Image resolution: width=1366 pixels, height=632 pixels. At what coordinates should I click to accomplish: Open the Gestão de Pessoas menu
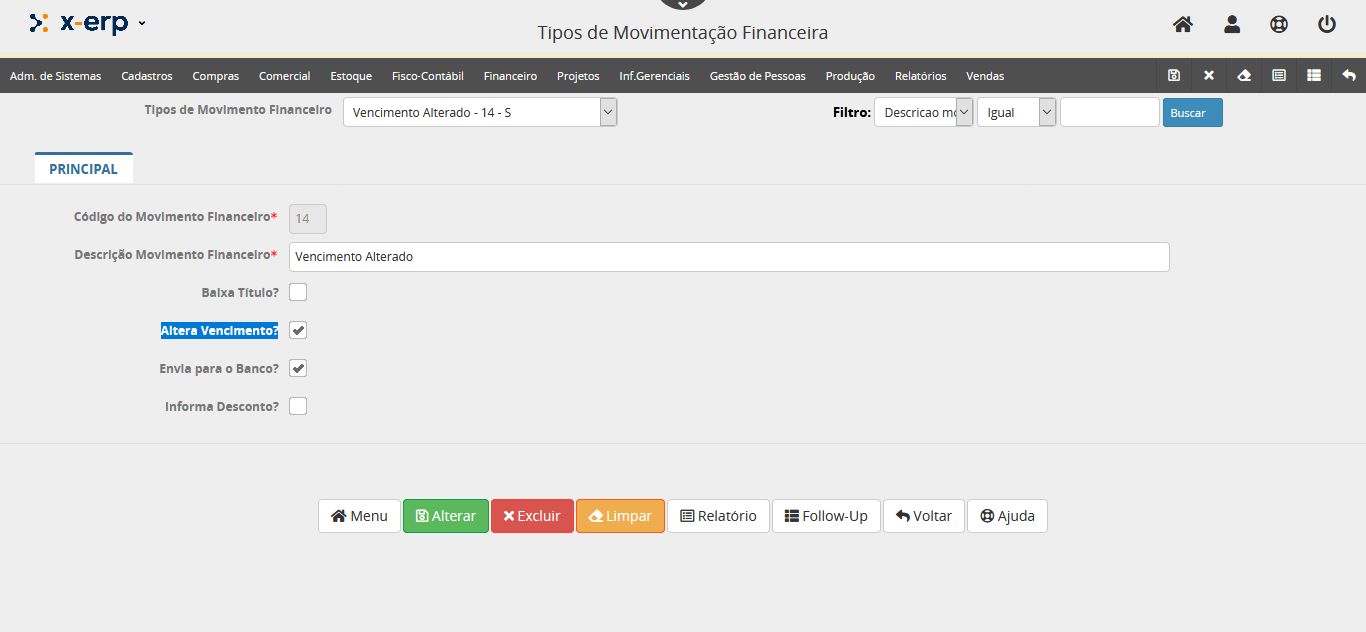[758, 75]
